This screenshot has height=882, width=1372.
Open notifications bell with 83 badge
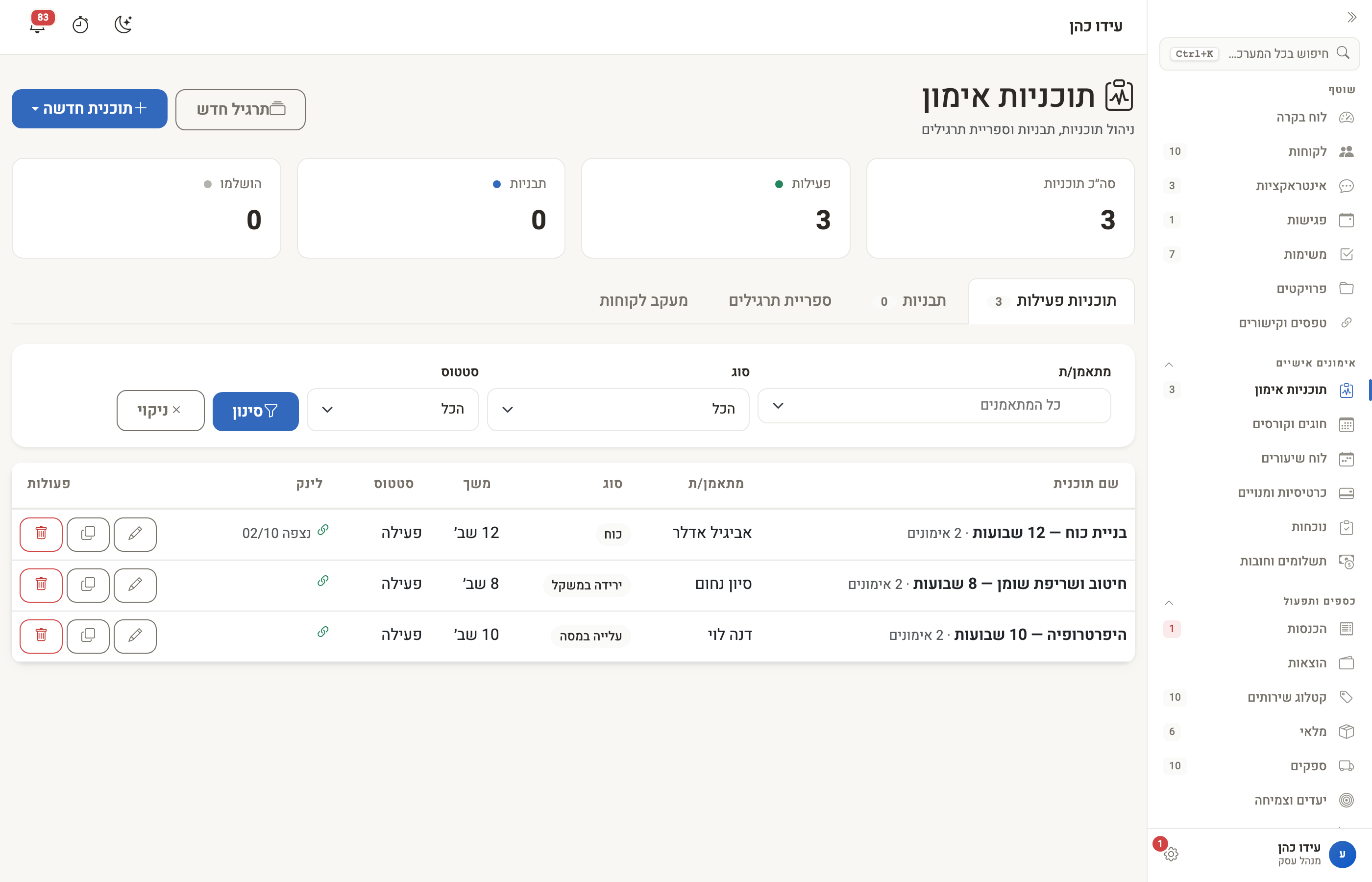point(38,24)
